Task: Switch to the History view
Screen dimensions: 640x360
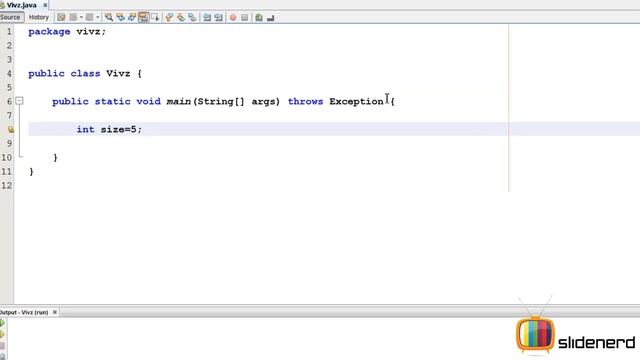Action: pos(39,17)
